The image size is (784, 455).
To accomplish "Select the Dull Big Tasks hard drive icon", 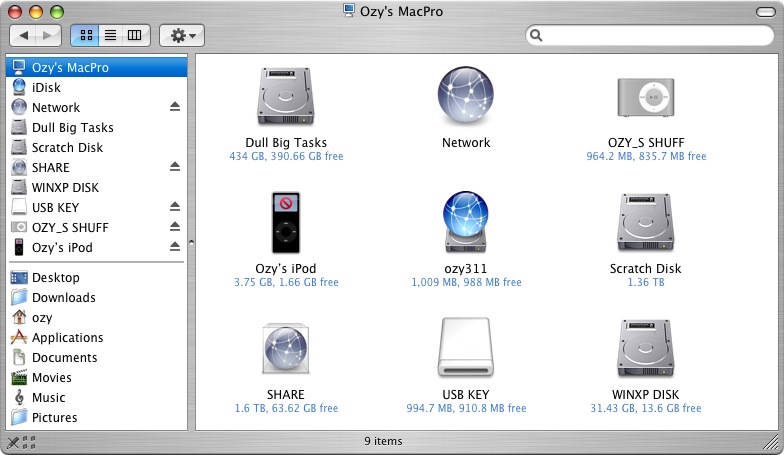I will pos(286,96).
